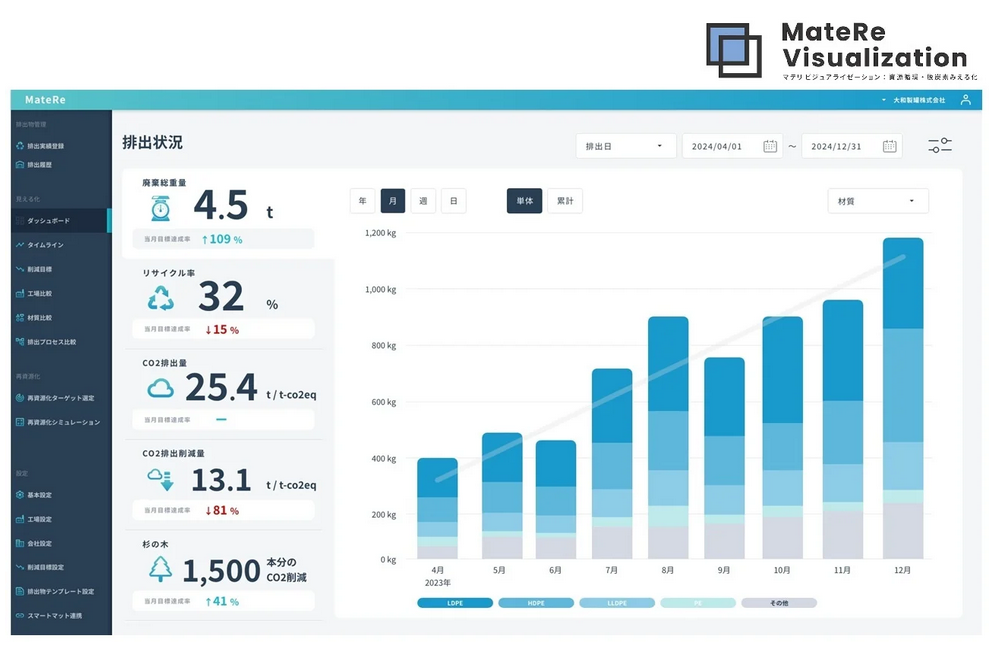Switch chart period to 週 (week)
The width and height of the screenshot is (989, 647).
pyautogui.click(x=423, y=201)
